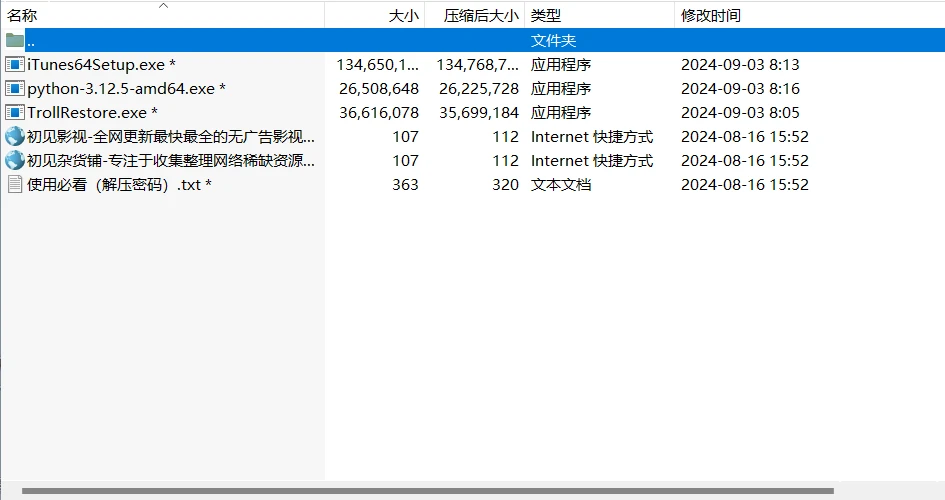Click size value 363
Viewport: 945px width, 500px height.
[x=405, y=185]
